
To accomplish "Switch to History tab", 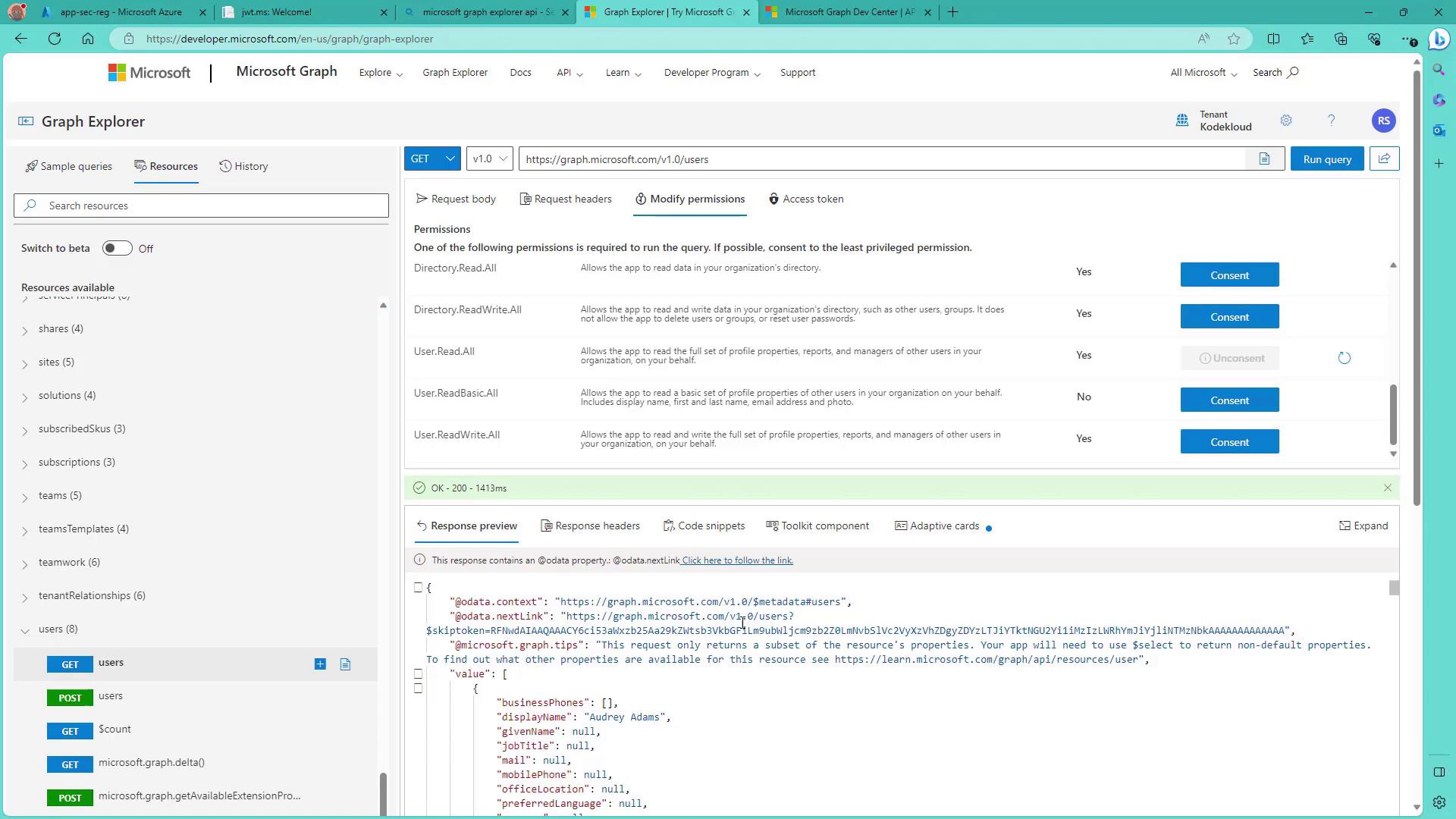I will (x=243, y=166).
